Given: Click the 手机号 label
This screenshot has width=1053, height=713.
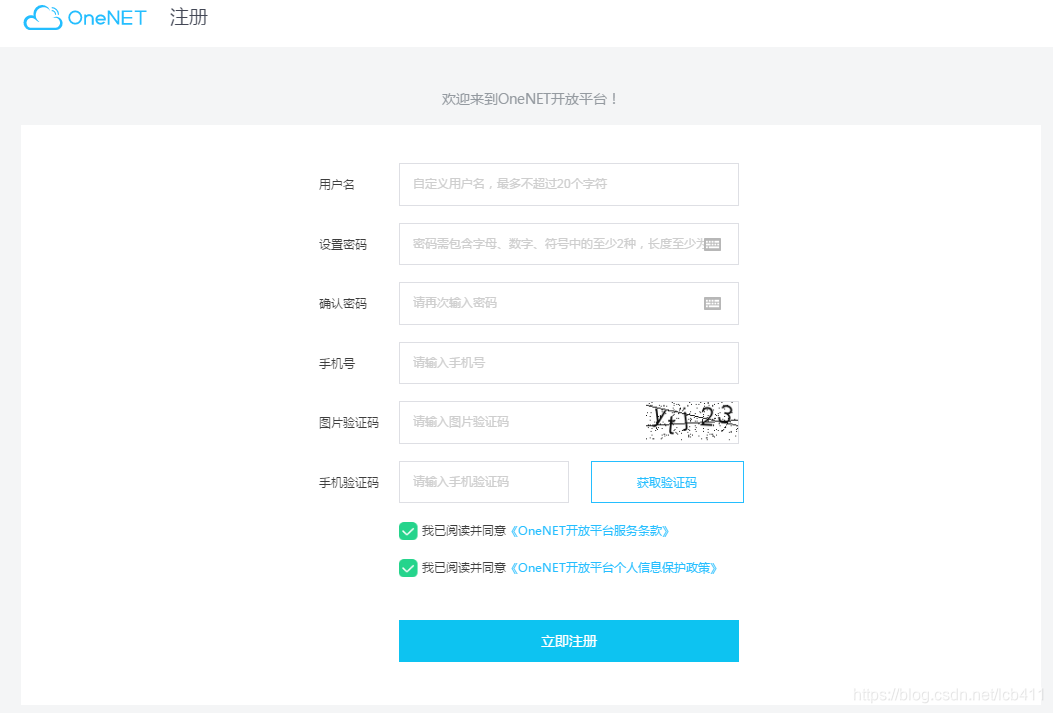Looking at the screenshot, I should pos(336,364).
